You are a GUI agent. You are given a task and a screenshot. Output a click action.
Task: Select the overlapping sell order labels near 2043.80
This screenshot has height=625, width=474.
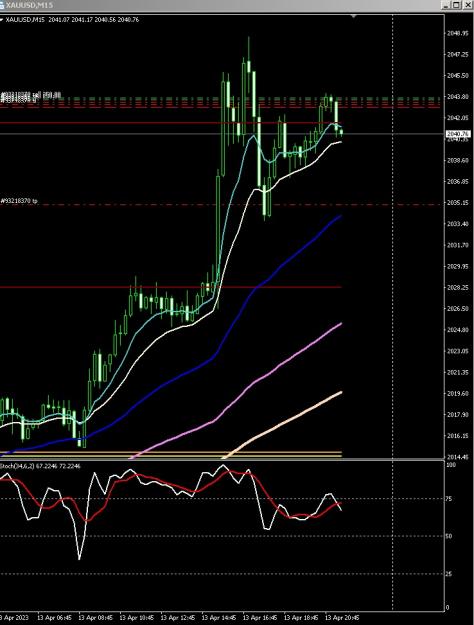[x=31, y=96]
